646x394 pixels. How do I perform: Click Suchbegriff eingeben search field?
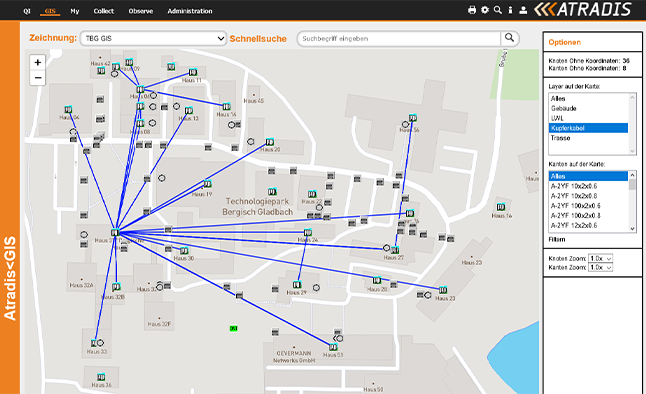(x=399, y=38)
